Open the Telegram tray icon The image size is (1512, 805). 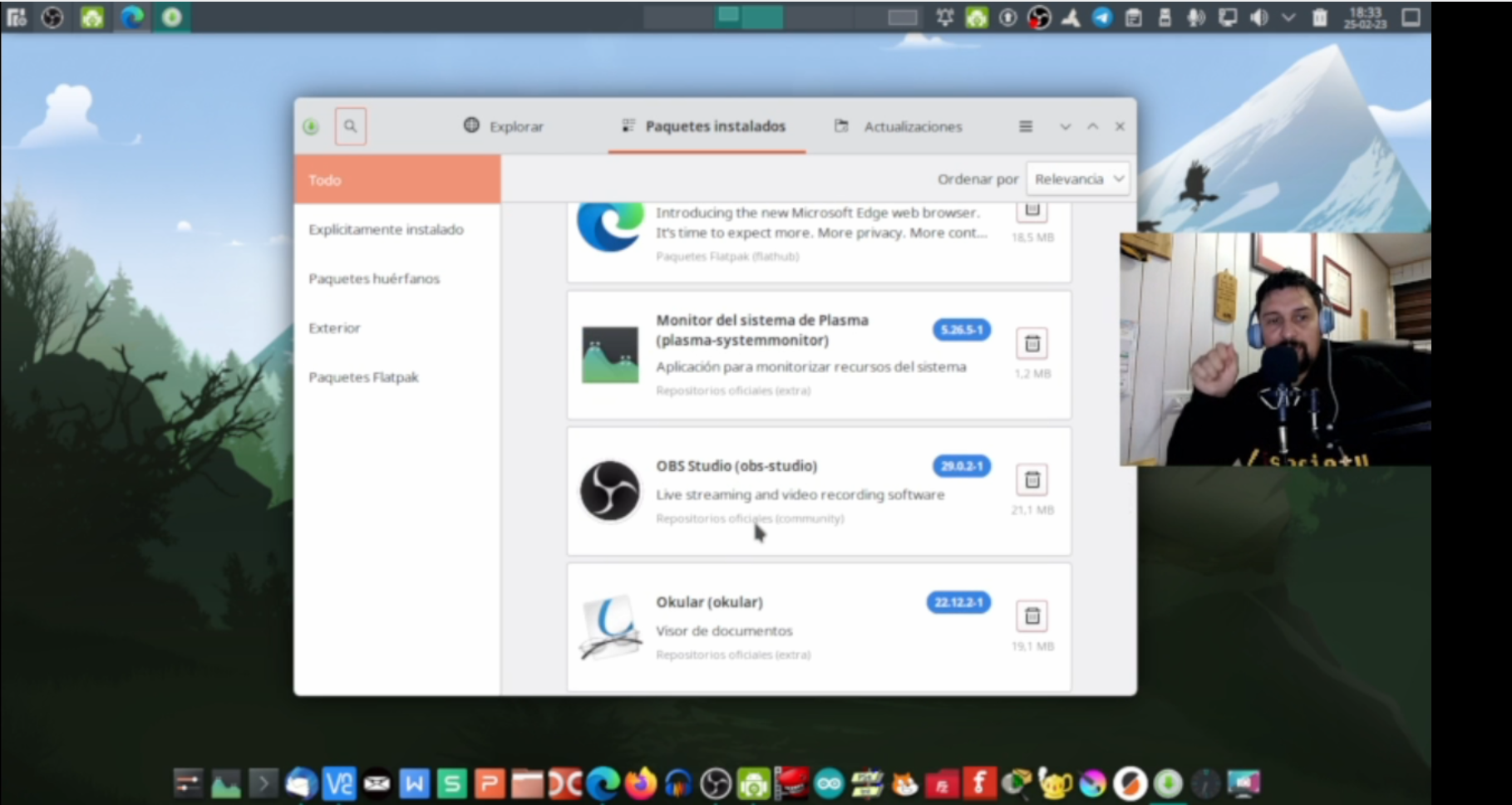[1102, 17]
